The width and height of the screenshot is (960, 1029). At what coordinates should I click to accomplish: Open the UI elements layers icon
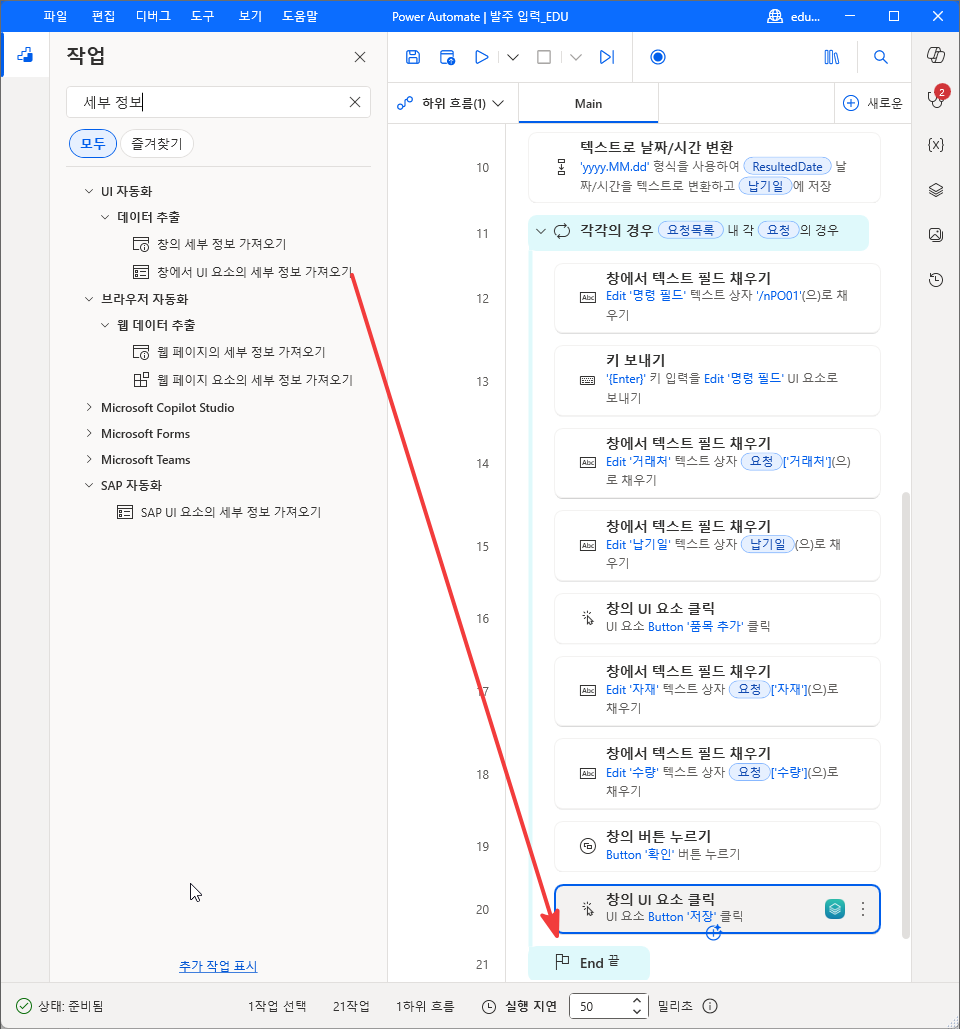point(936,190)
